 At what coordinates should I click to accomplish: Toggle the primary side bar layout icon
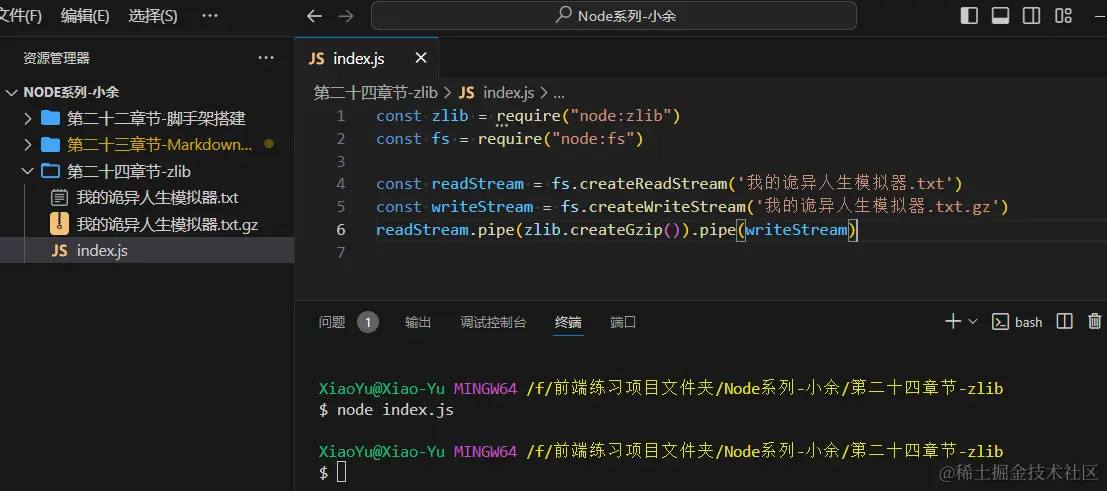click(x=969, y=16)
